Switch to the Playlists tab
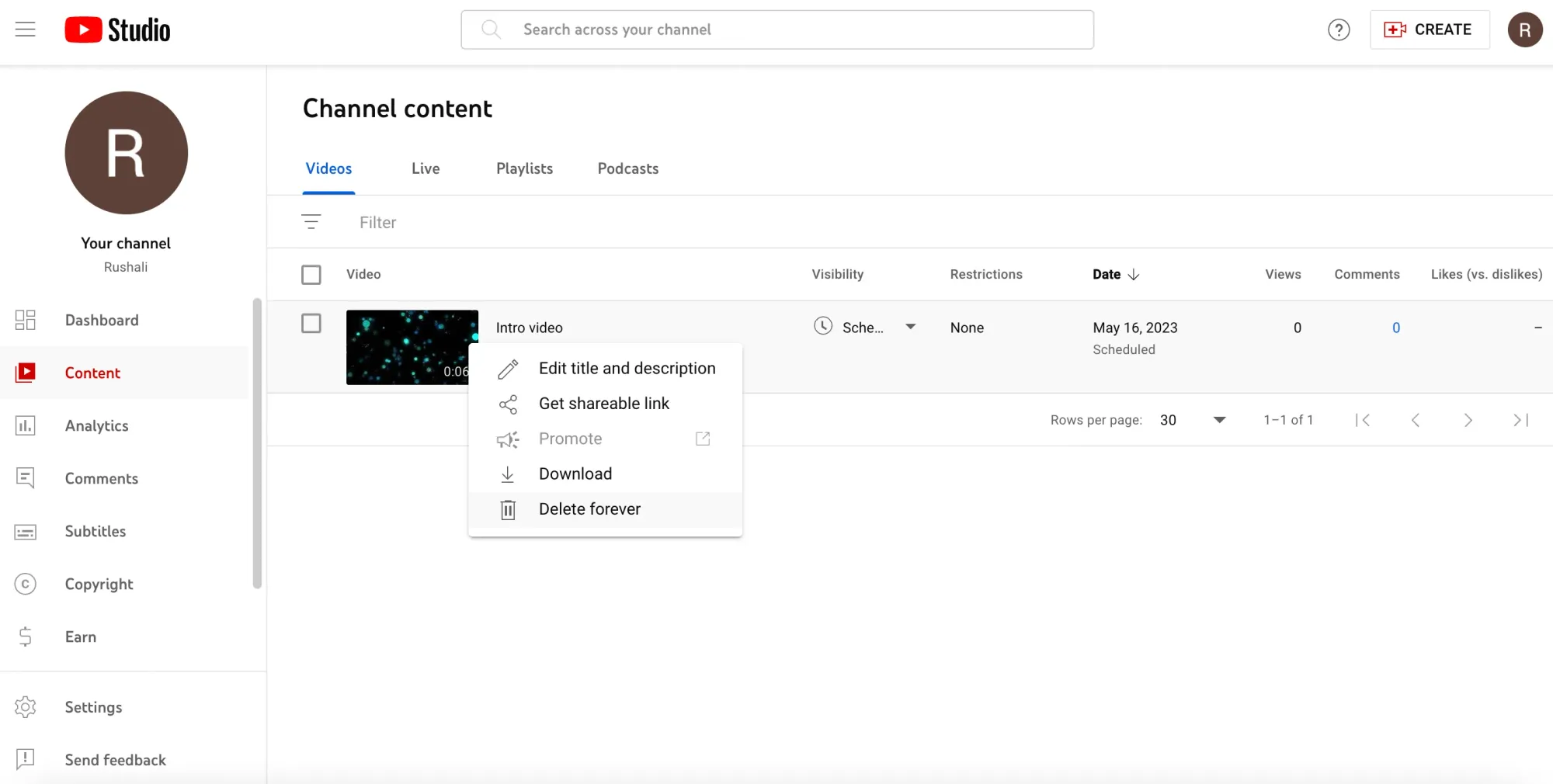This screenshot has width=1553, height=784. click(x=524, y=168)
